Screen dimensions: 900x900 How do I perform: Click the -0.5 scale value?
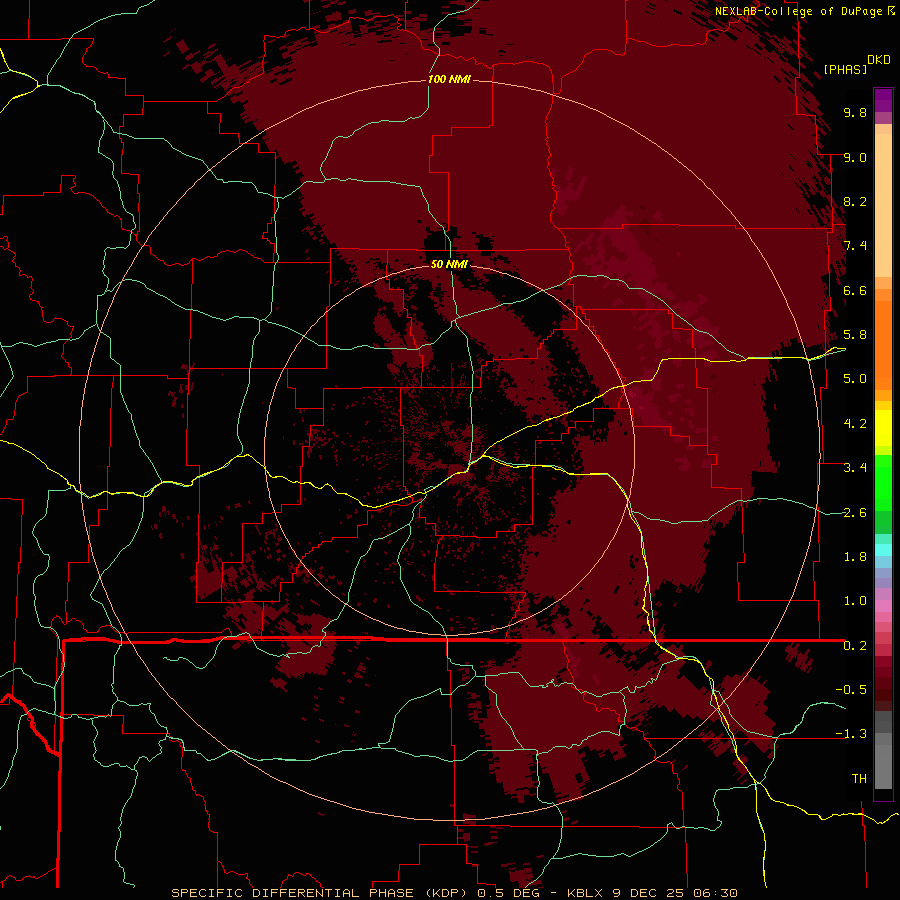pos(851,690)
